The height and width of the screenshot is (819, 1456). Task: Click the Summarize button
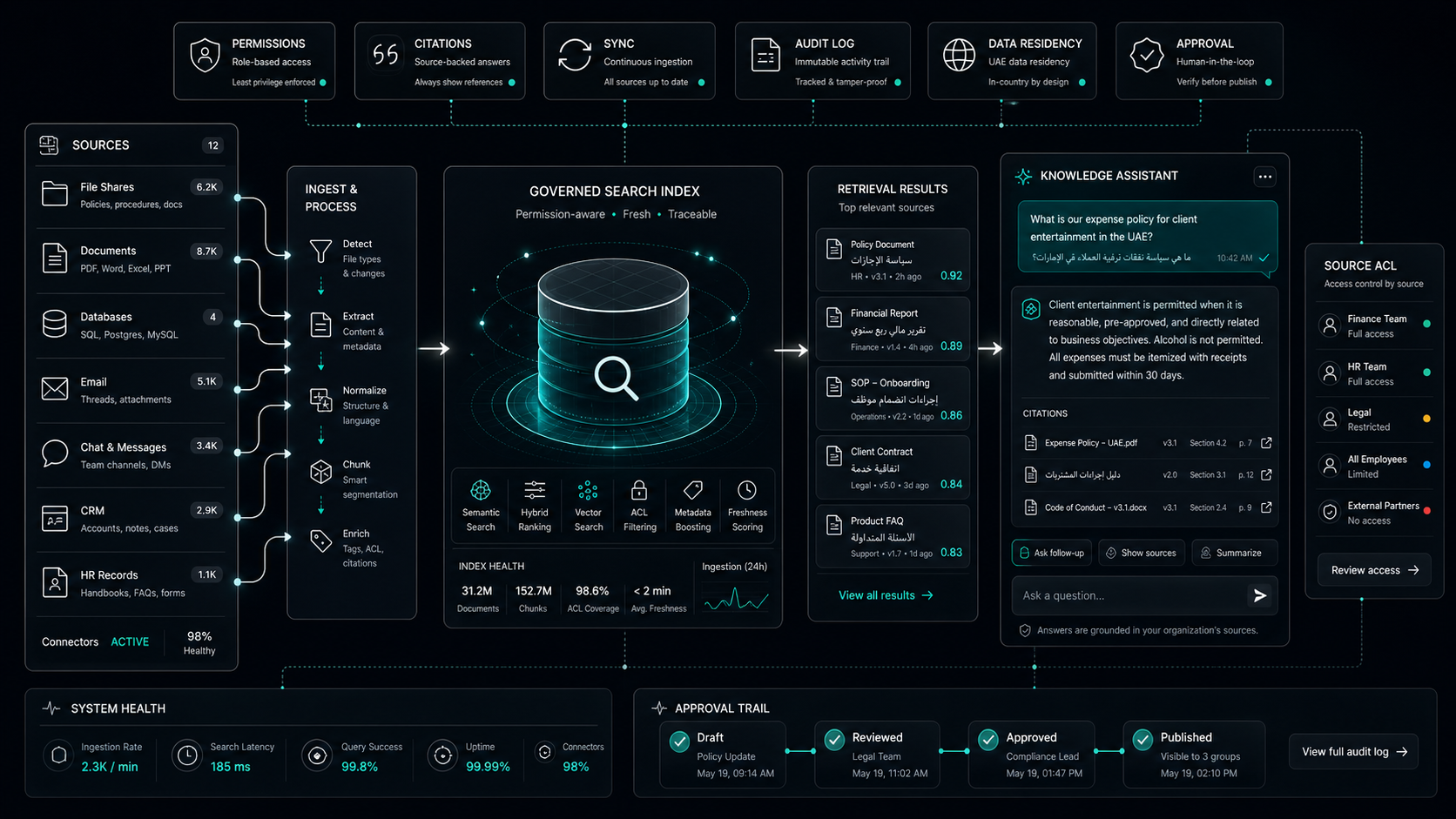(1234, 553)
